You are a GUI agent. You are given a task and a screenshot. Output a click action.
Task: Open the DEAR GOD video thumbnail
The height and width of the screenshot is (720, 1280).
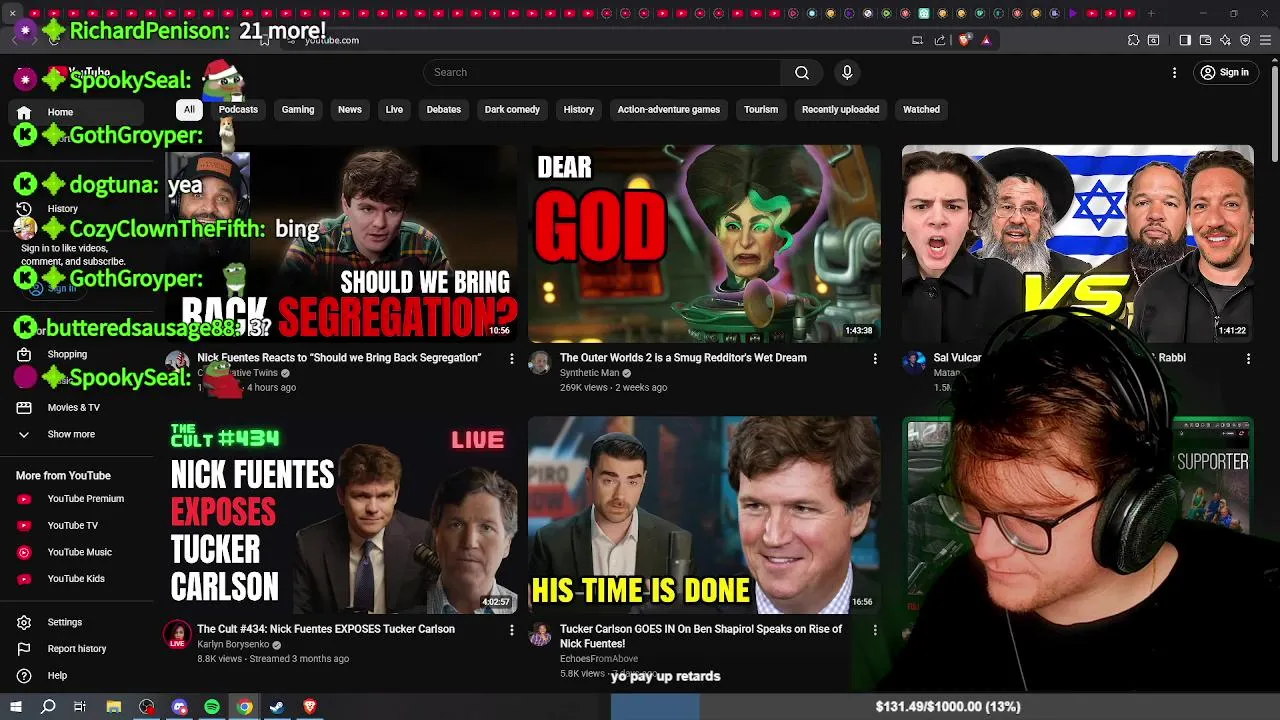point(704,244)
